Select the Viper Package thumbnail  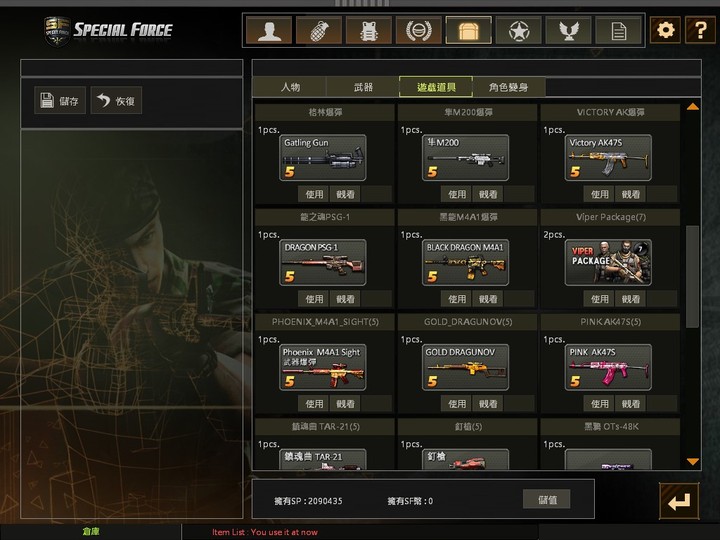pyautogui.click(x=608, y=262)
